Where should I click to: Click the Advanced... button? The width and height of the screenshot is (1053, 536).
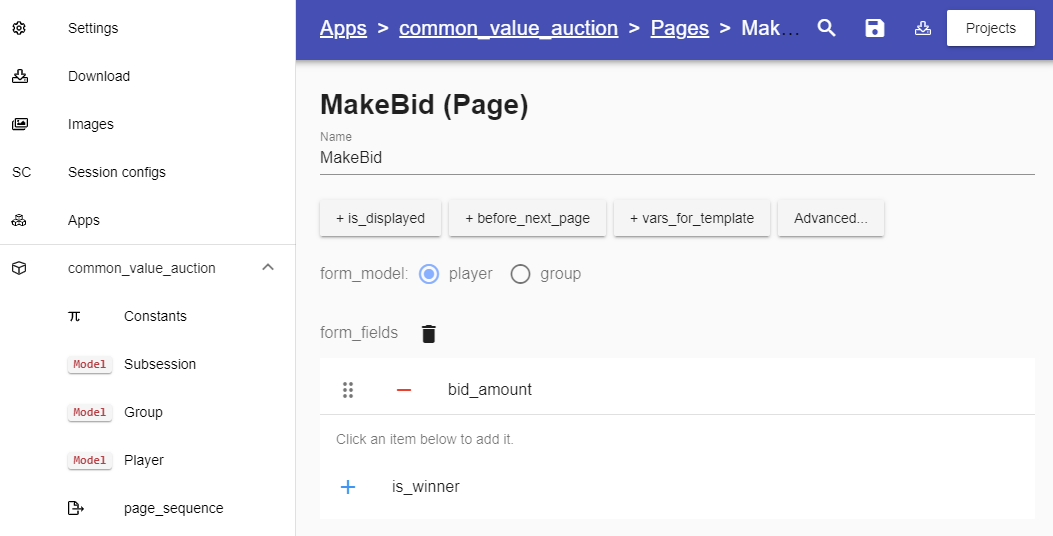pos(831,218)
